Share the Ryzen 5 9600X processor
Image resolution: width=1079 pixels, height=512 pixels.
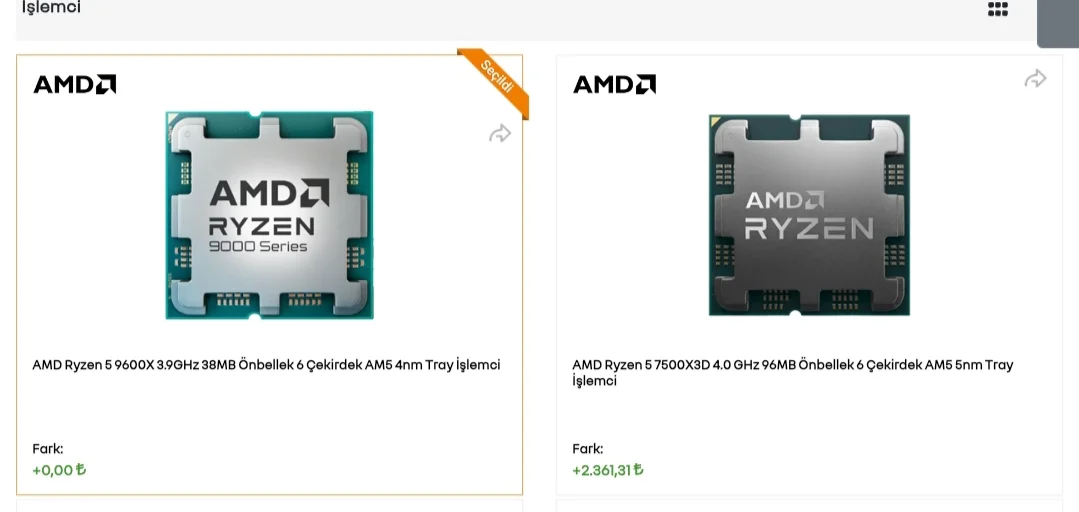(499, 134)
